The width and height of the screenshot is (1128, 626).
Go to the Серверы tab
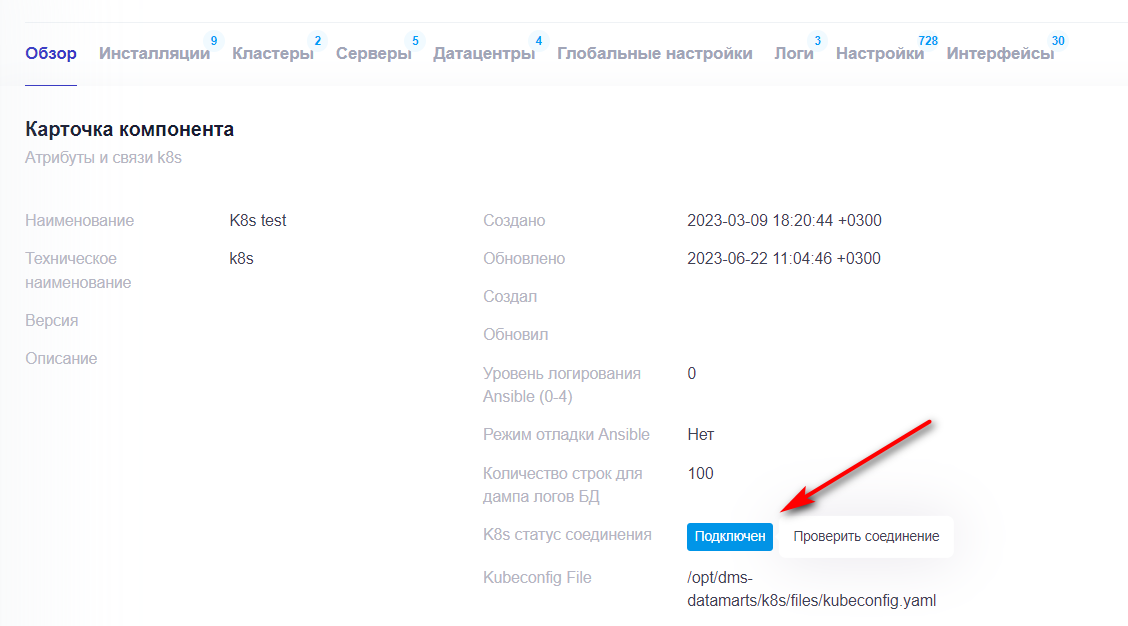[x=373, y=54]
